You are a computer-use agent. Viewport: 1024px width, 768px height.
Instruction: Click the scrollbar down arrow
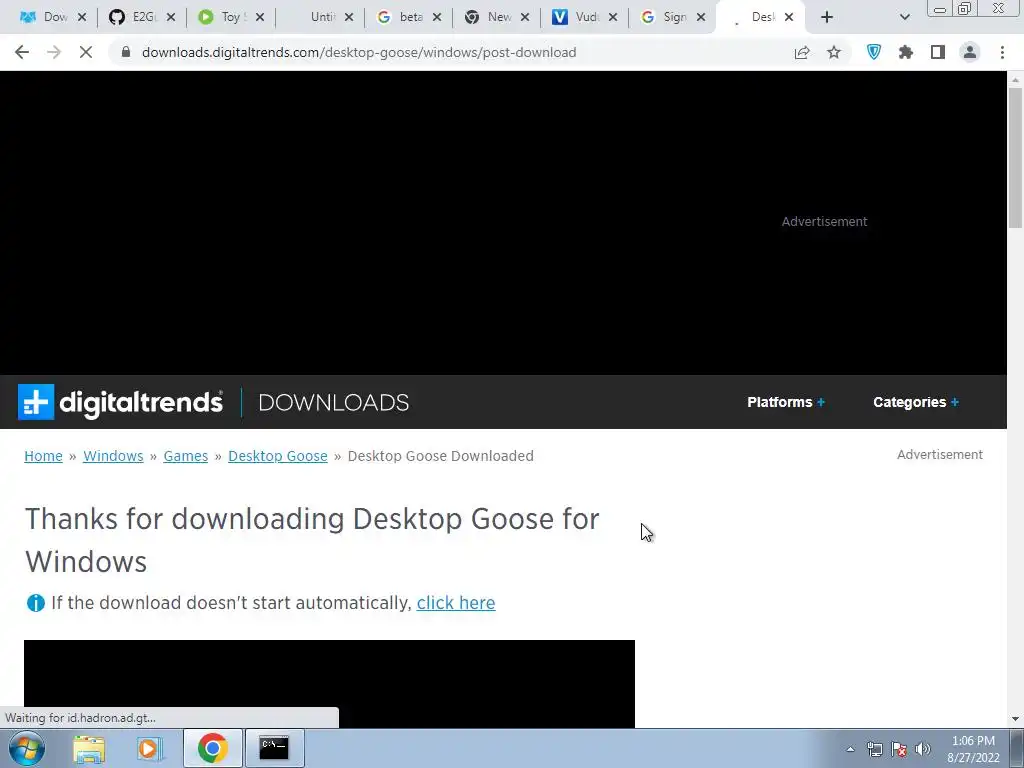pos(1015,719)
